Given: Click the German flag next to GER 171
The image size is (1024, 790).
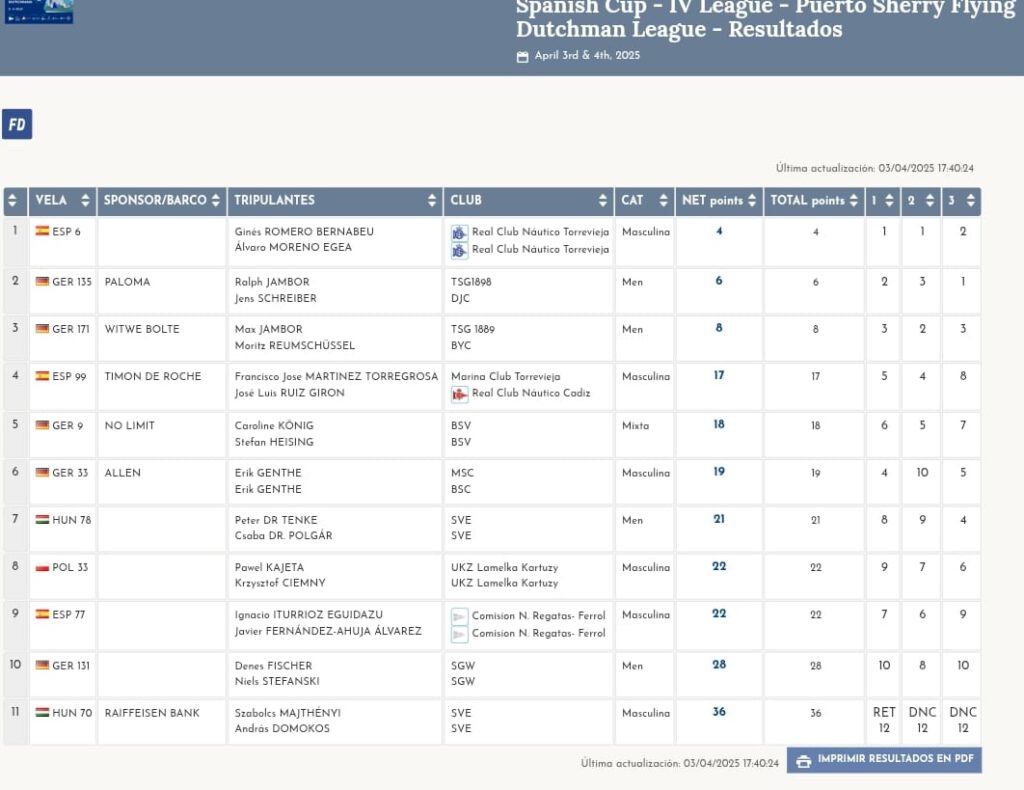Looking at the screenshot, I should (x=42, y=328).
